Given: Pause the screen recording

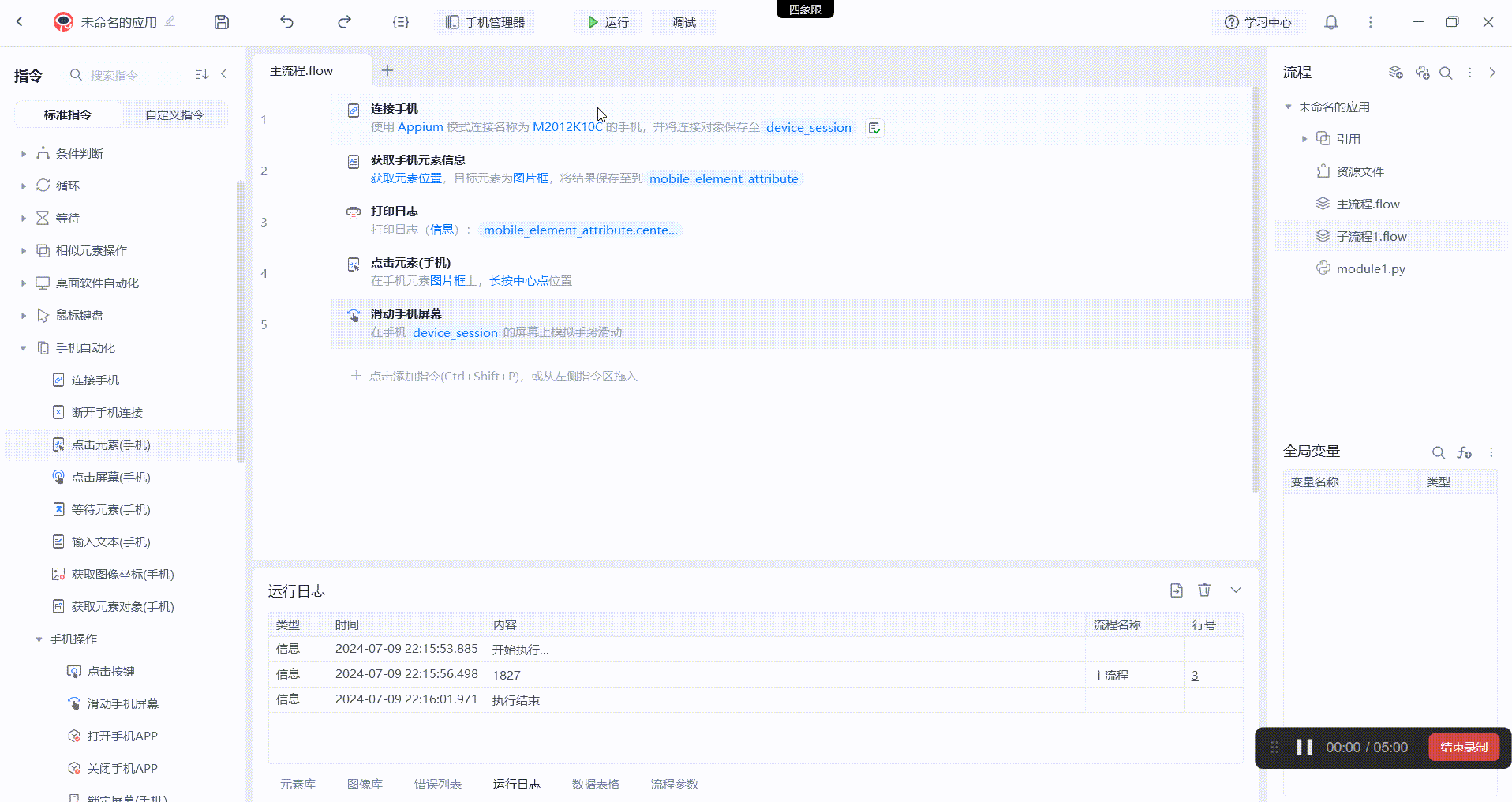Looking at the screenshot, I should click(x=1304, y=748).
